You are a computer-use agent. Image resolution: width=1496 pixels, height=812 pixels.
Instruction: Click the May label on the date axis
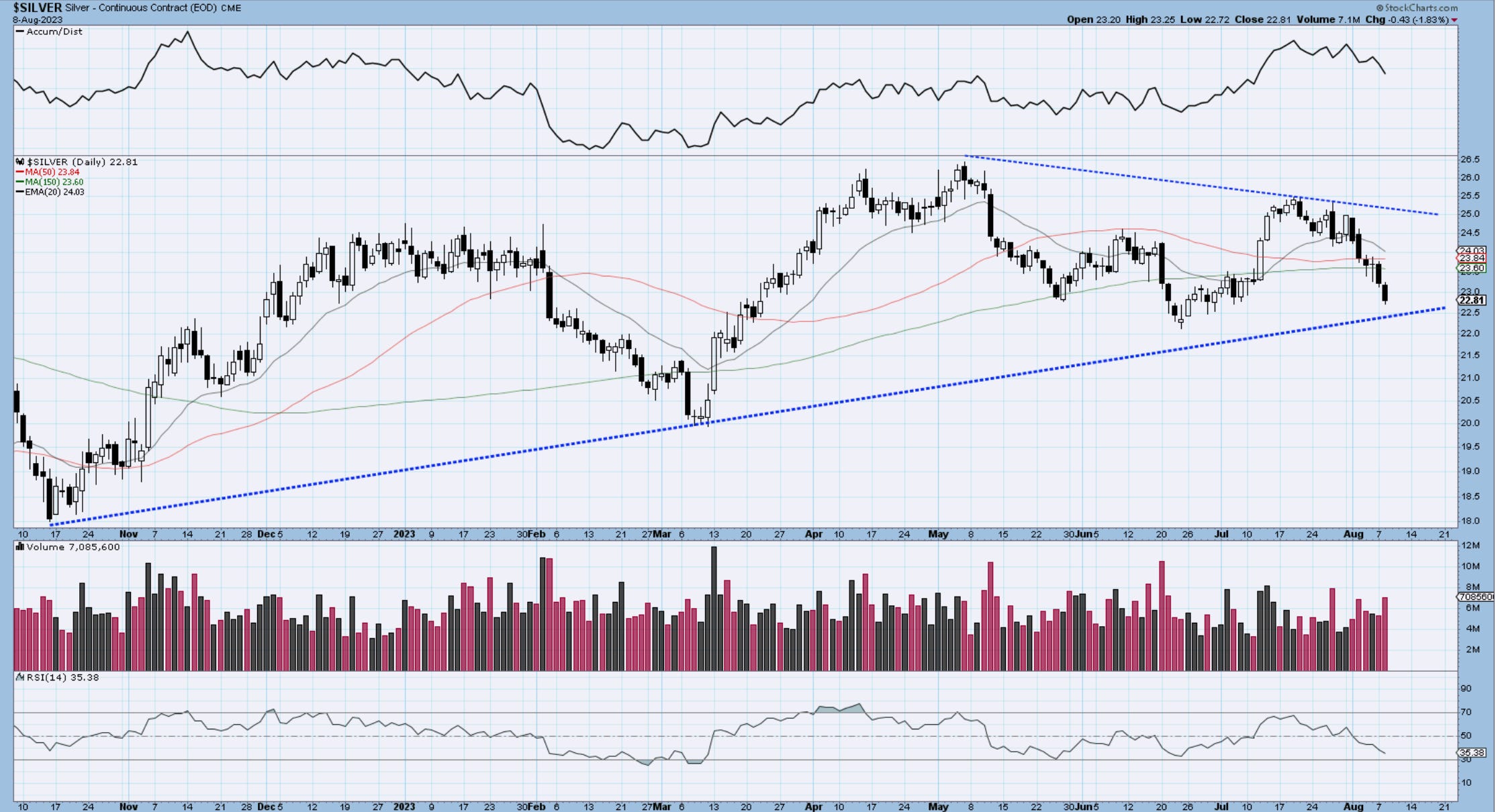click(x=938, y=534)
